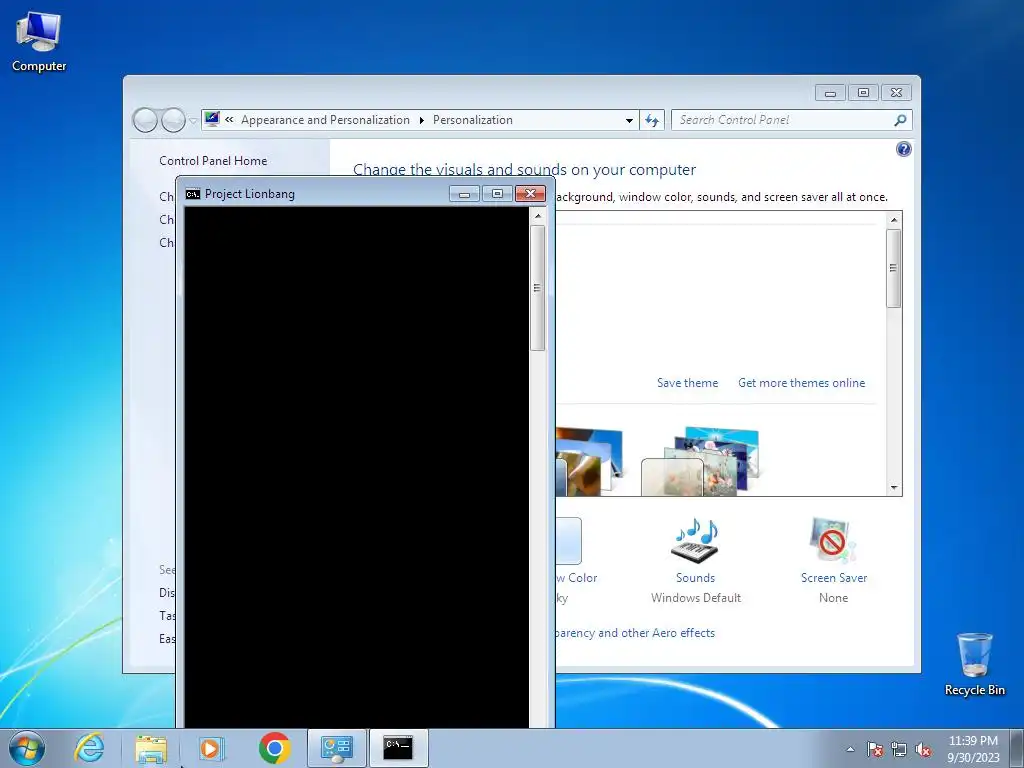Open the Screen Saver link
This screenshot has height=768, width=1024.
[834, 578]
